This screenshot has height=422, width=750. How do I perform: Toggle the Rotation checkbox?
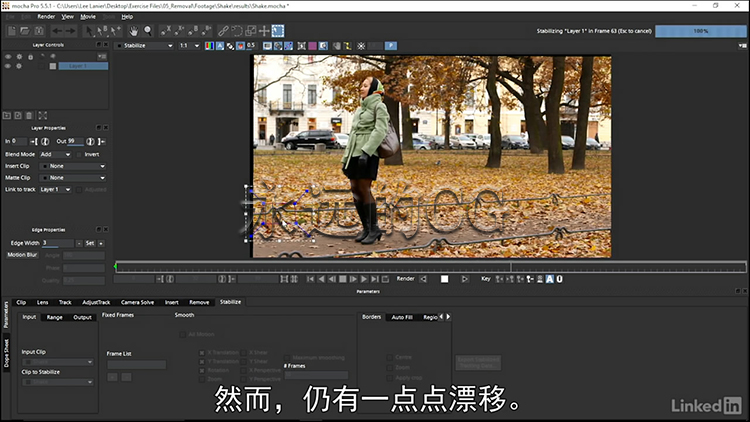tap(202, 370)
